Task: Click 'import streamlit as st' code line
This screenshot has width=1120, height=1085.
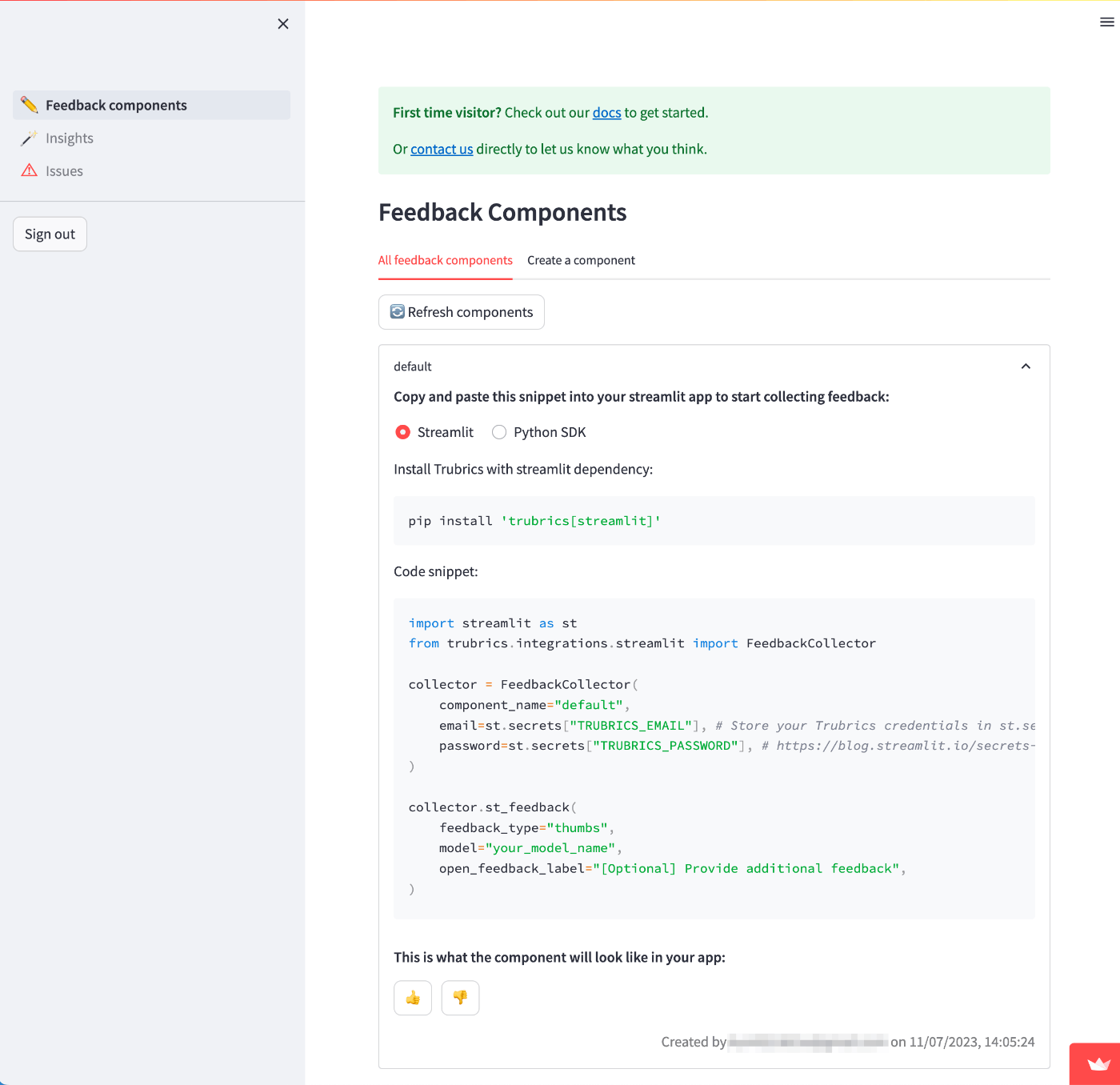Action: [x=493, y=623]
